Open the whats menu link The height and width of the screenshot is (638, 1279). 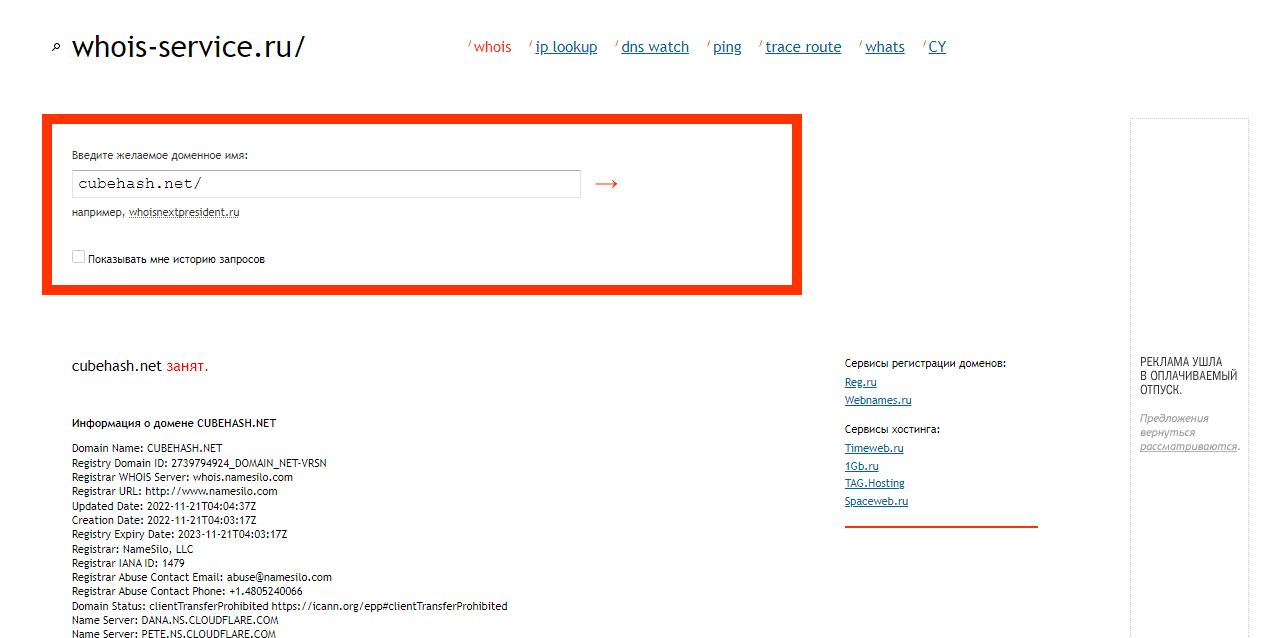(x=885, y=47)
